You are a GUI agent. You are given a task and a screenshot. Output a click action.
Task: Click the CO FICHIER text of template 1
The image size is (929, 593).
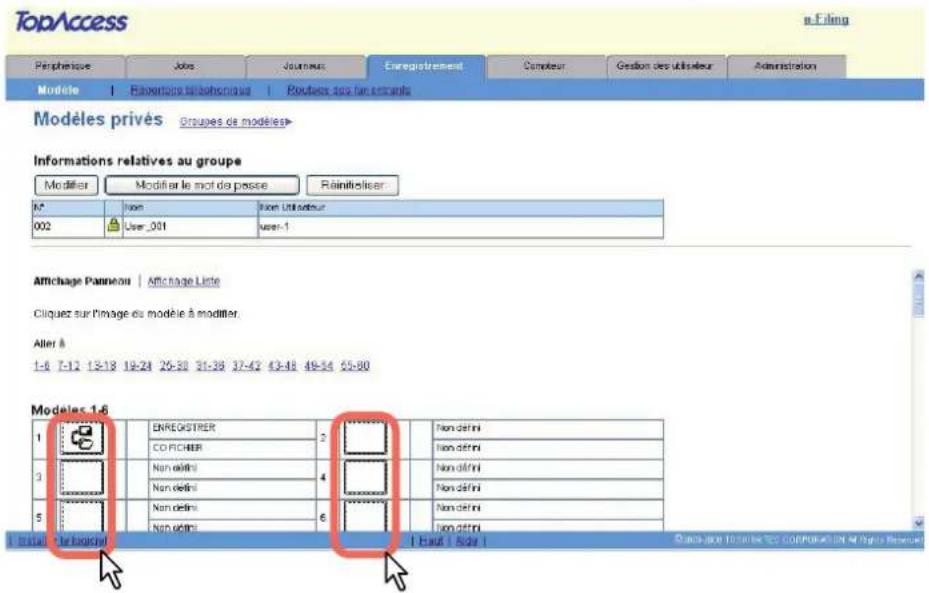[178, 448]
